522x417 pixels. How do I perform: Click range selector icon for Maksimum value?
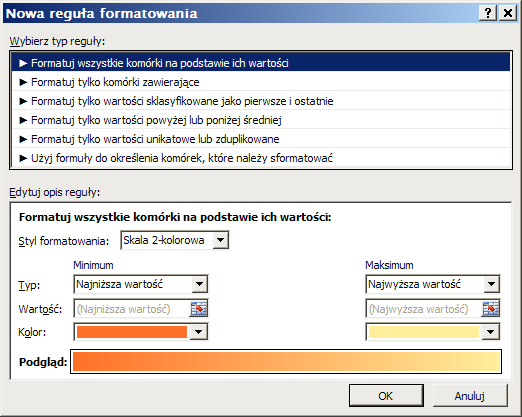click(491, 309)
